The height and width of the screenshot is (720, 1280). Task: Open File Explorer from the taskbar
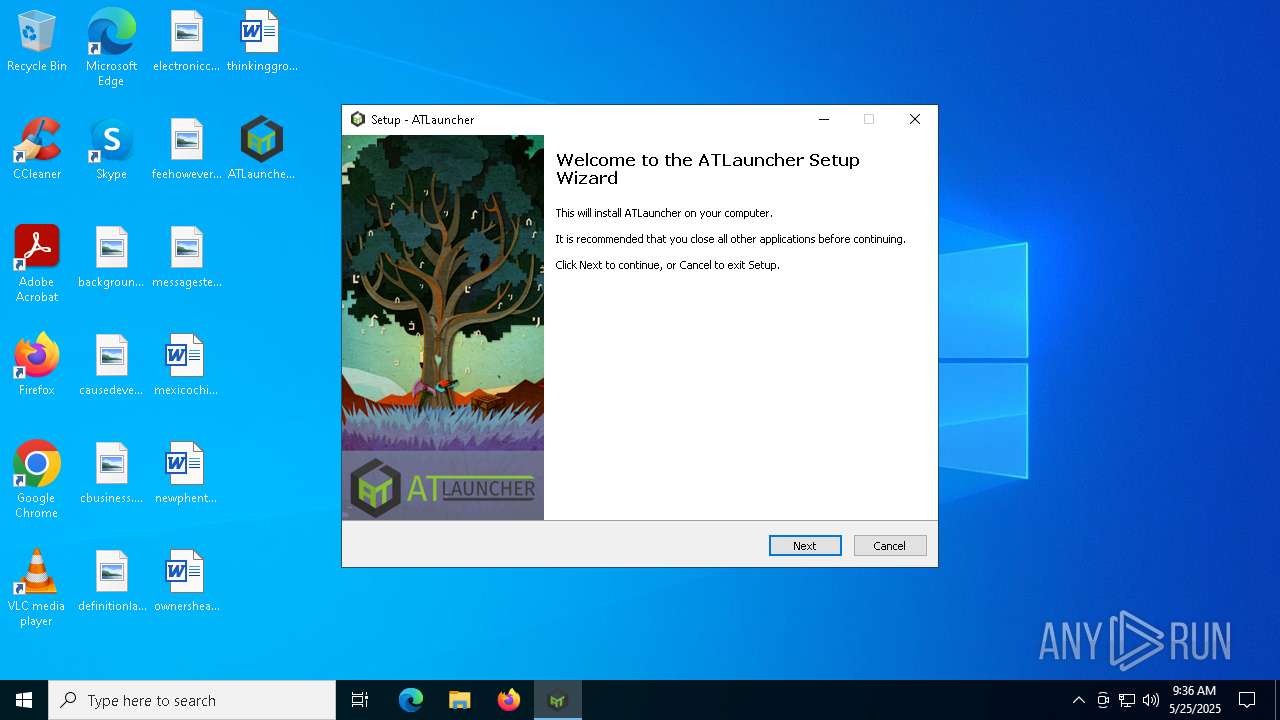pyautogui.click(x=460, y=700)
